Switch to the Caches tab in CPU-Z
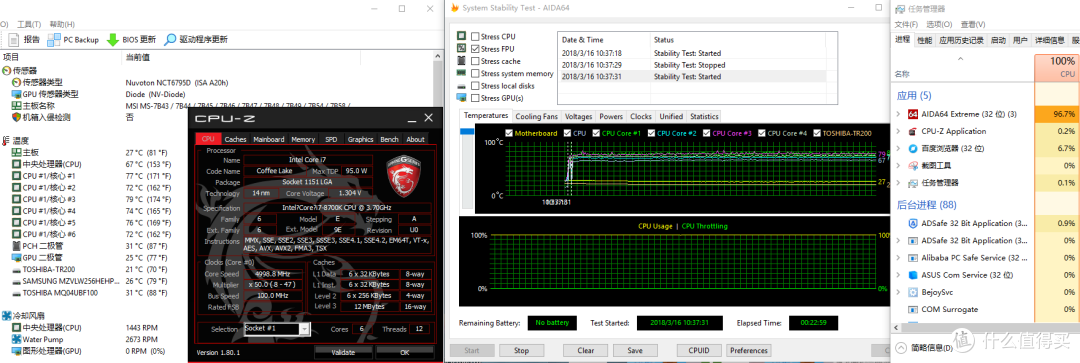Screen dimensions: 1080x363 click(x=236, y=139)
